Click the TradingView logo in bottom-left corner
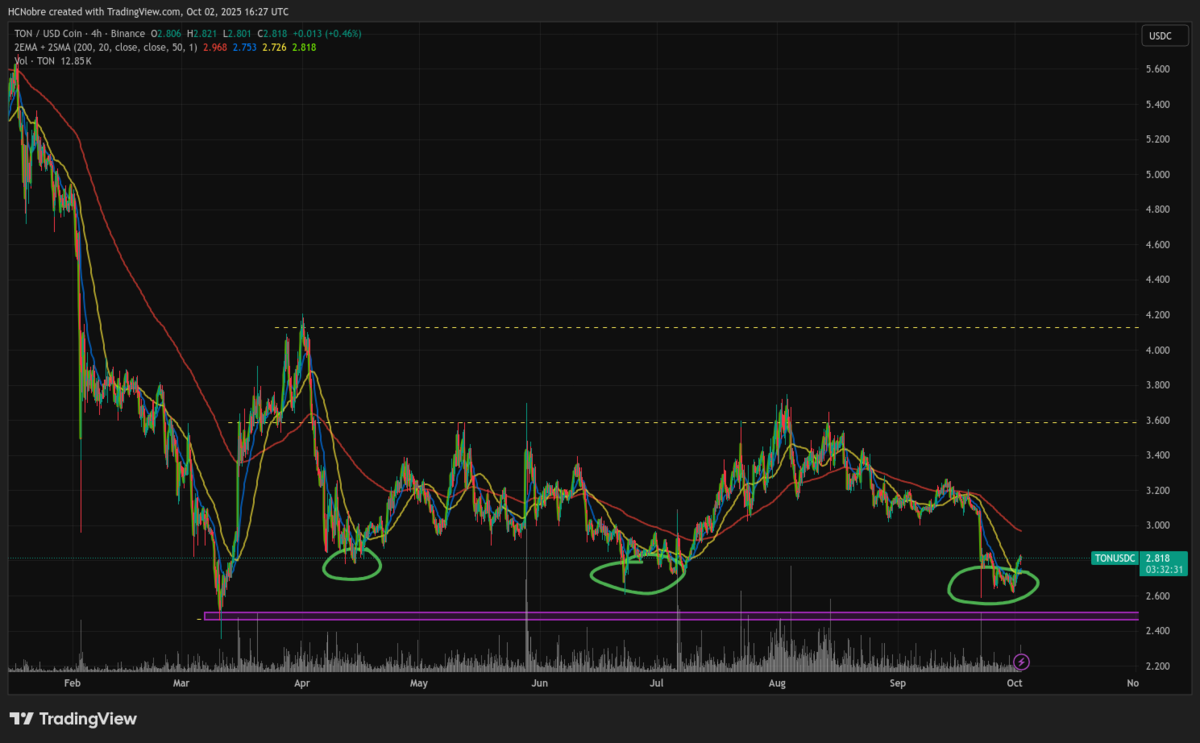 click(x=73, y=719)
